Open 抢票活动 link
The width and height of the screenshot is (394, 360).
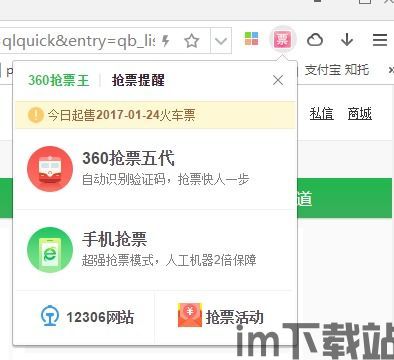tap(235, 317)
